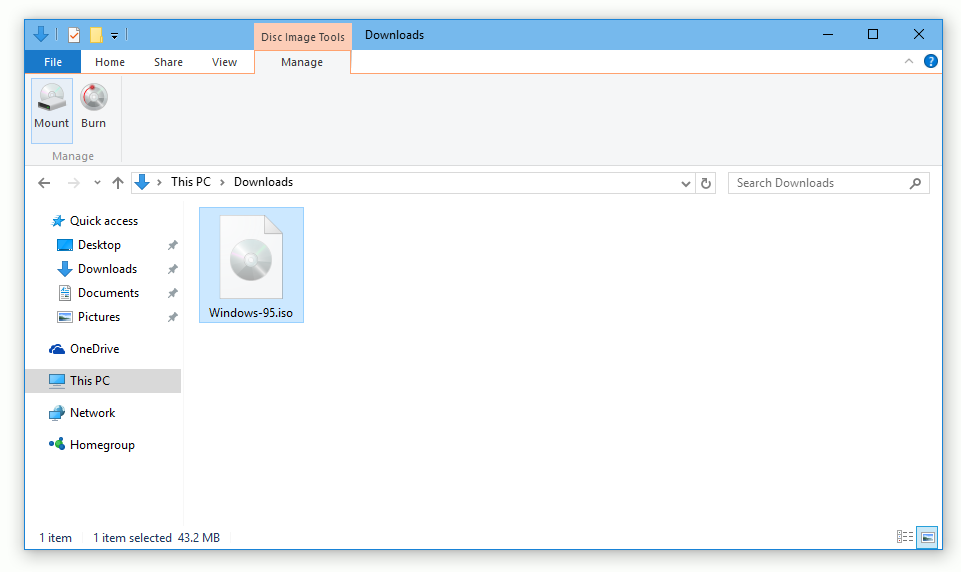961x572 pixels.
Task: Mount the selected disc image
Action: pyautogui.click(x=51, y=110)
